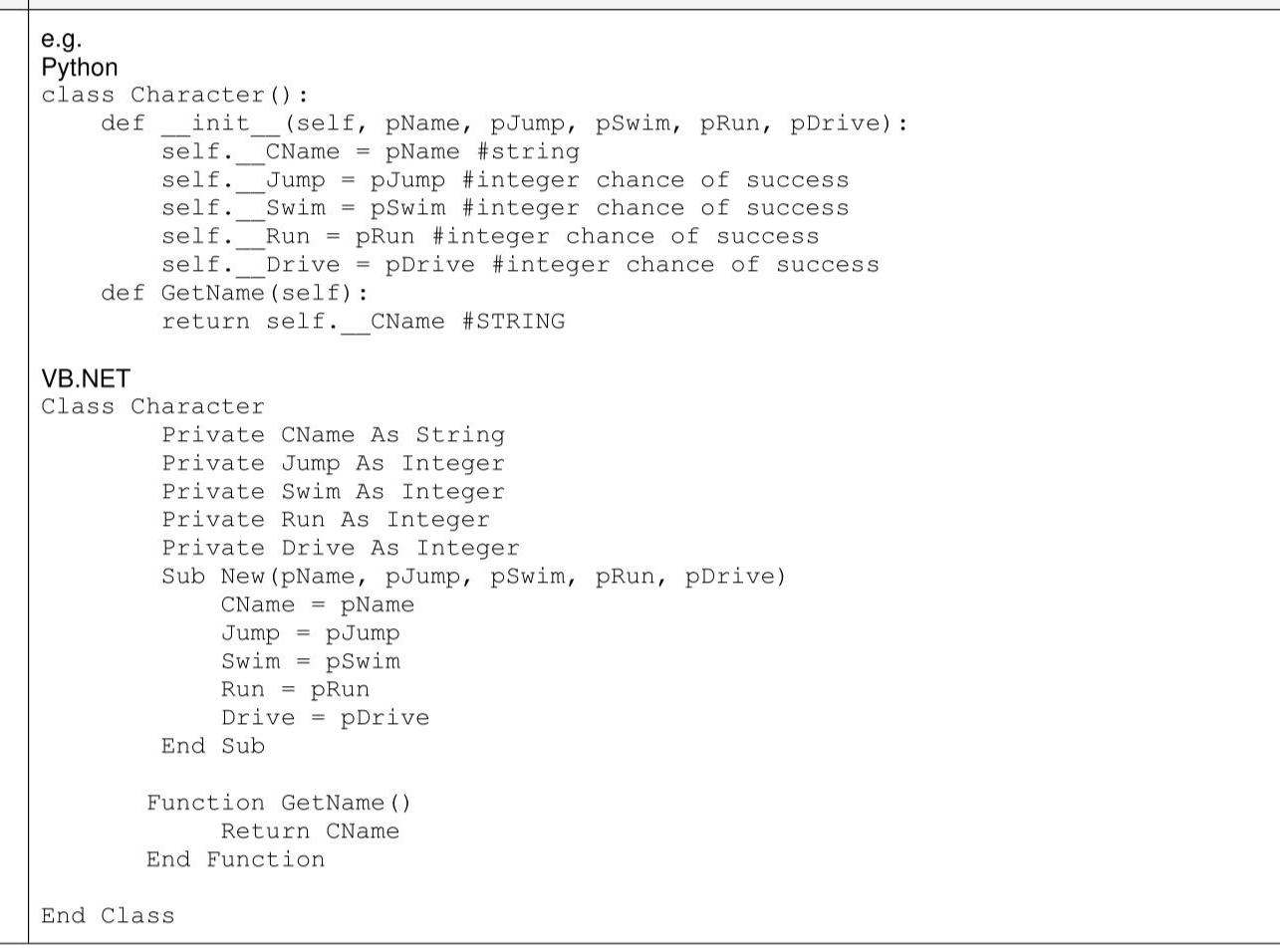Click the "End Class" line
1280x952 pixels.
click(108, 916)
